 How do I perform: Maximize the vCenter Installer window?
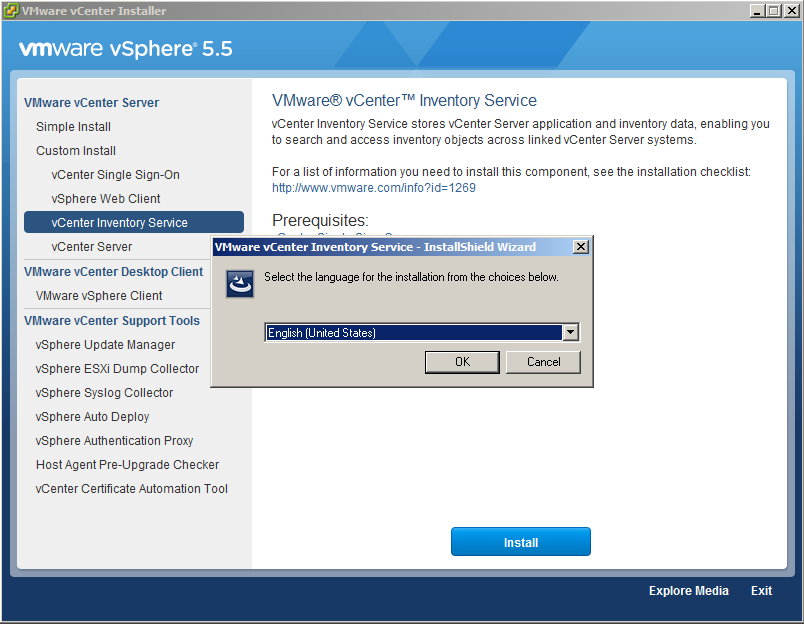click(x=772, y=11)
